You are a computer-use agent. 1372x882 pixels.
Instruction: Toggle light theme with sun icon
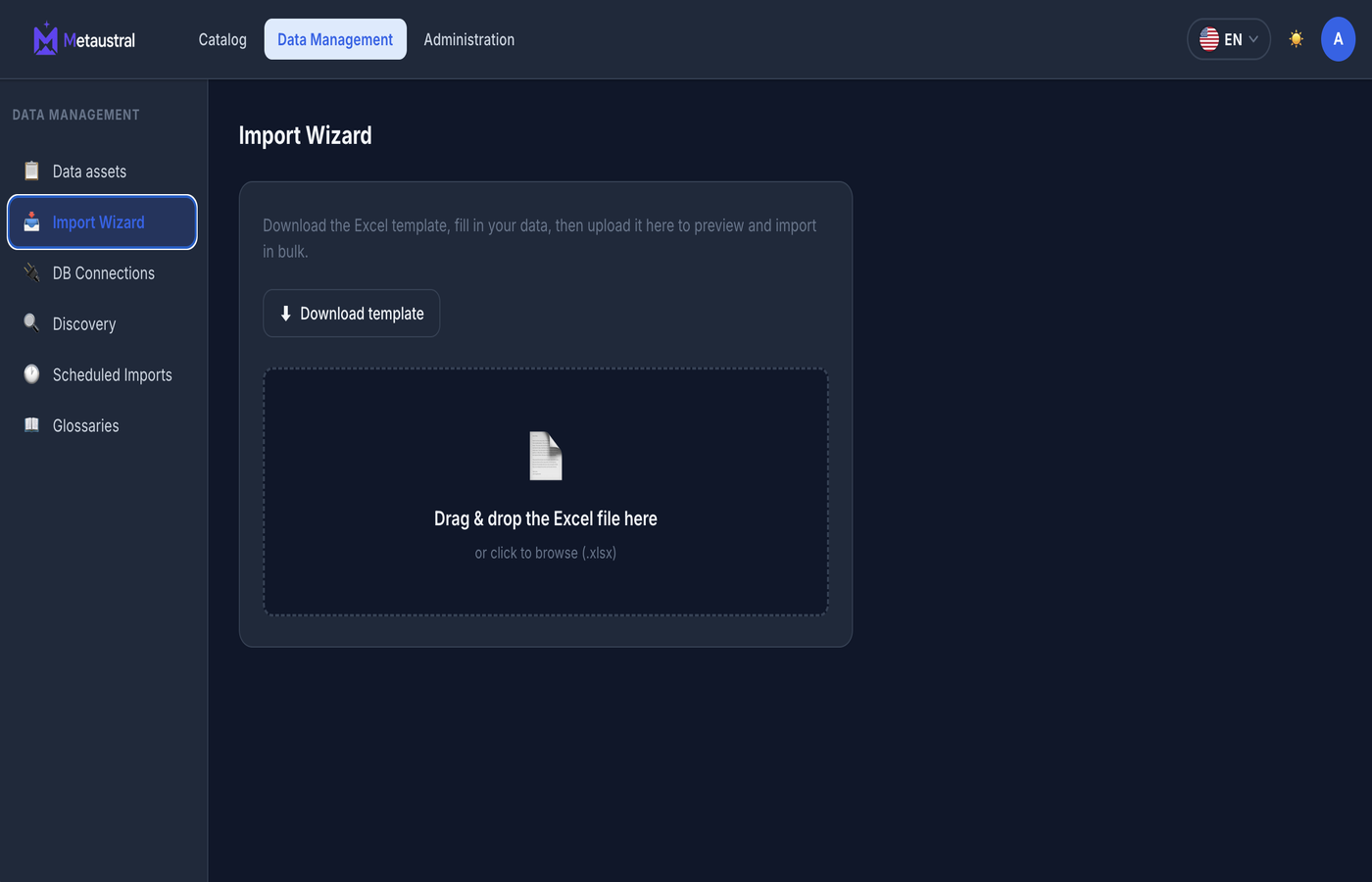(x=1297, y=39)
